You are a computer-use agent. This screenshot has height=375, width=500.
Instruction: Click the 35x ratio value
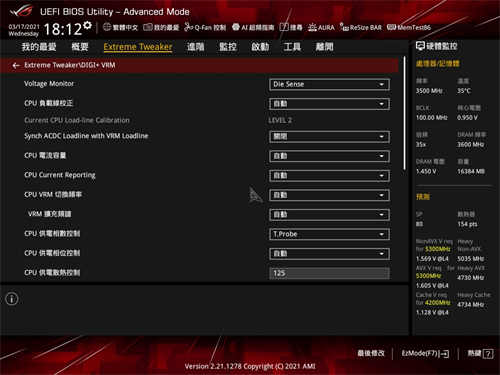(421, 144)
